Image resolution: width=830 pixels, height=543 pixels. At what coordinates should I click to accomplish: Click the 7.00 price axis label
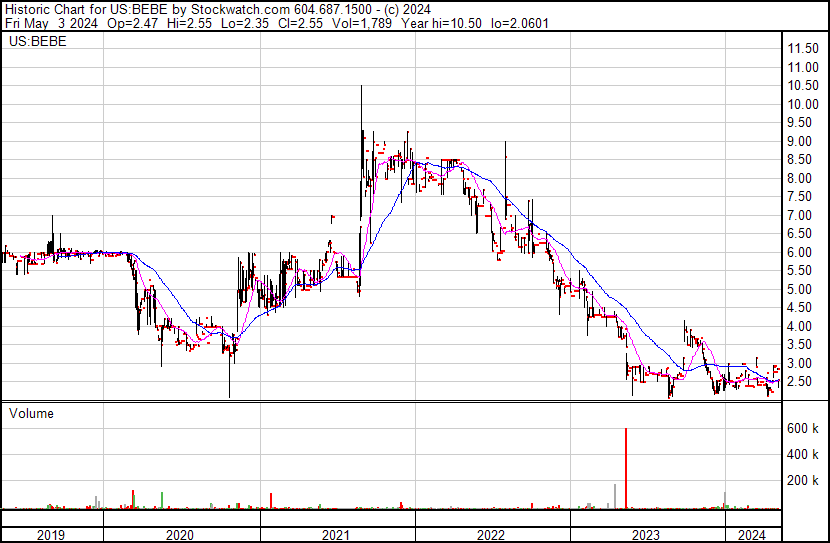tap(799, 215)
